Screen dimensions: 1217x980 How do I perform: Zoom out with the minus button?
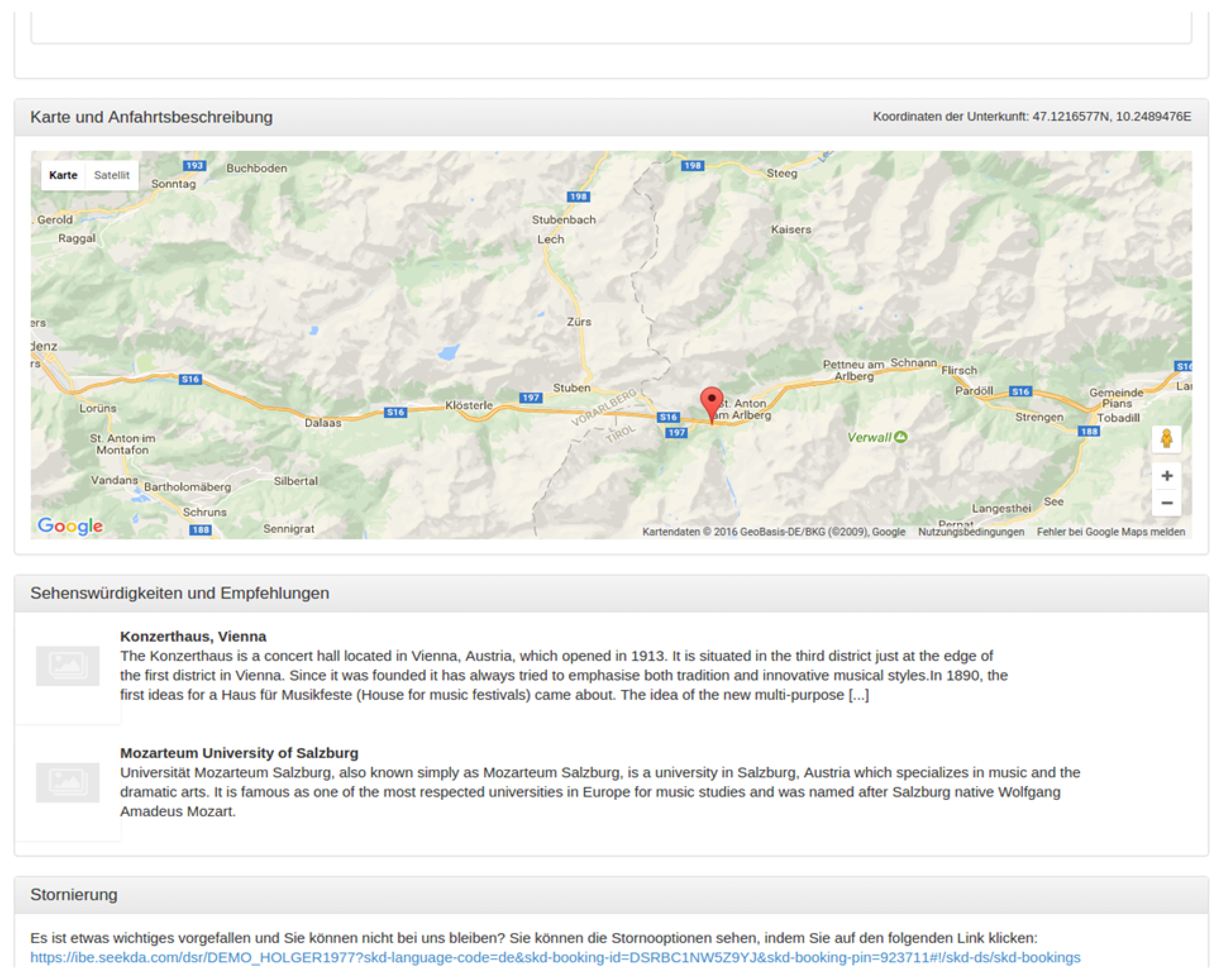tap(1166, 502)
